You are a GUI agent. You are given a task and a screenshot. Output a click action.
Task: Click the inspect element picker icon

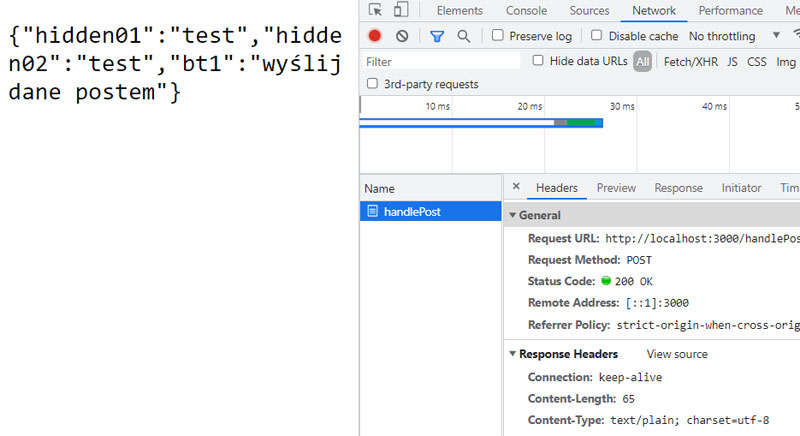(x=375, y=11)
